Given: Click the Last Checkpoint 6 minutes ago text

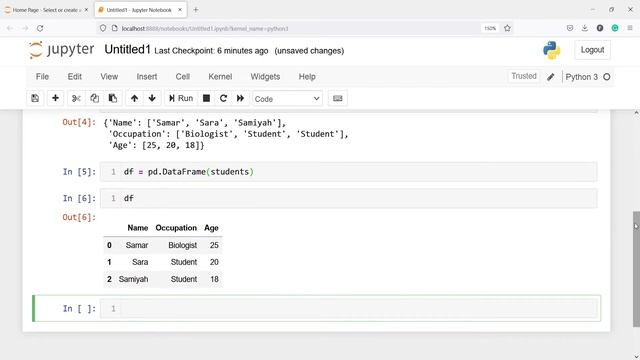Looking at the screenshot, I should (x=211, y=51).
